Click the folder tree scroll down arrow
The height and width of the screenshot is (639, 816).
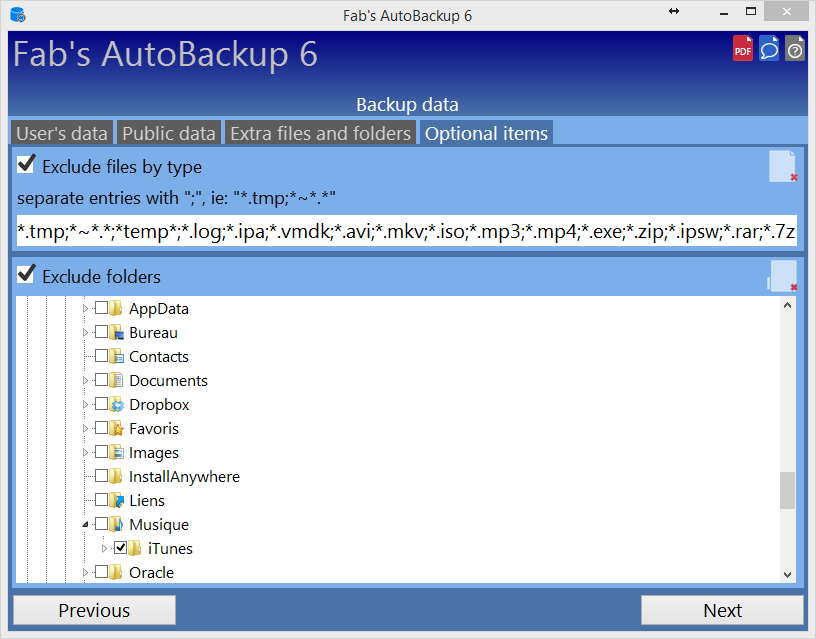787,574
